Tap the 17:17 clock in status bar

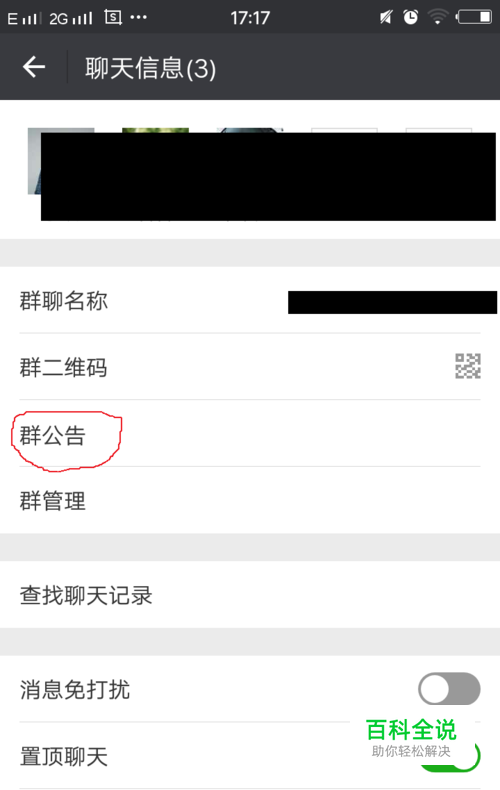pyautogui.click(x=250, y=18)
